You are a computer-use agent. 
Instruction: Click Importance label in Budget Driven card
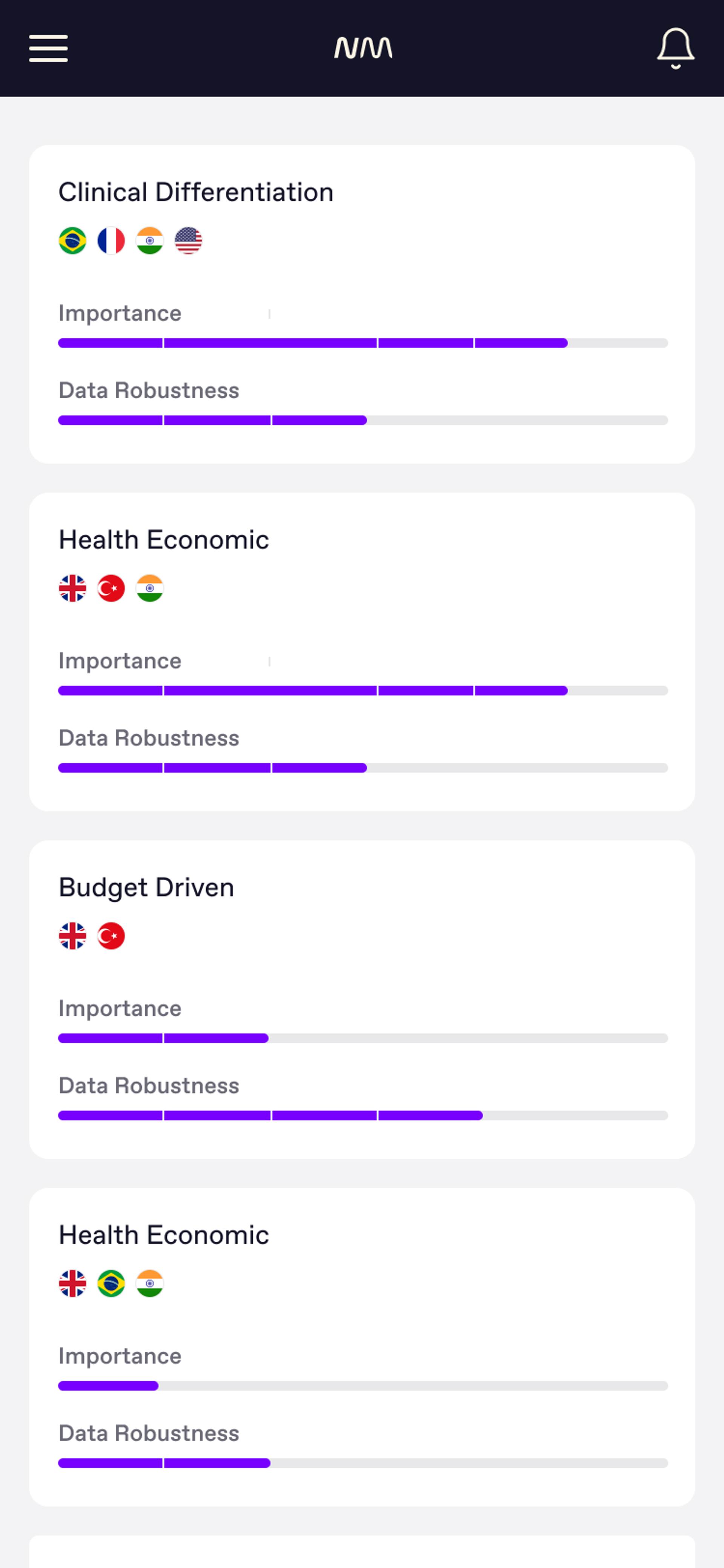point(120,1009)
